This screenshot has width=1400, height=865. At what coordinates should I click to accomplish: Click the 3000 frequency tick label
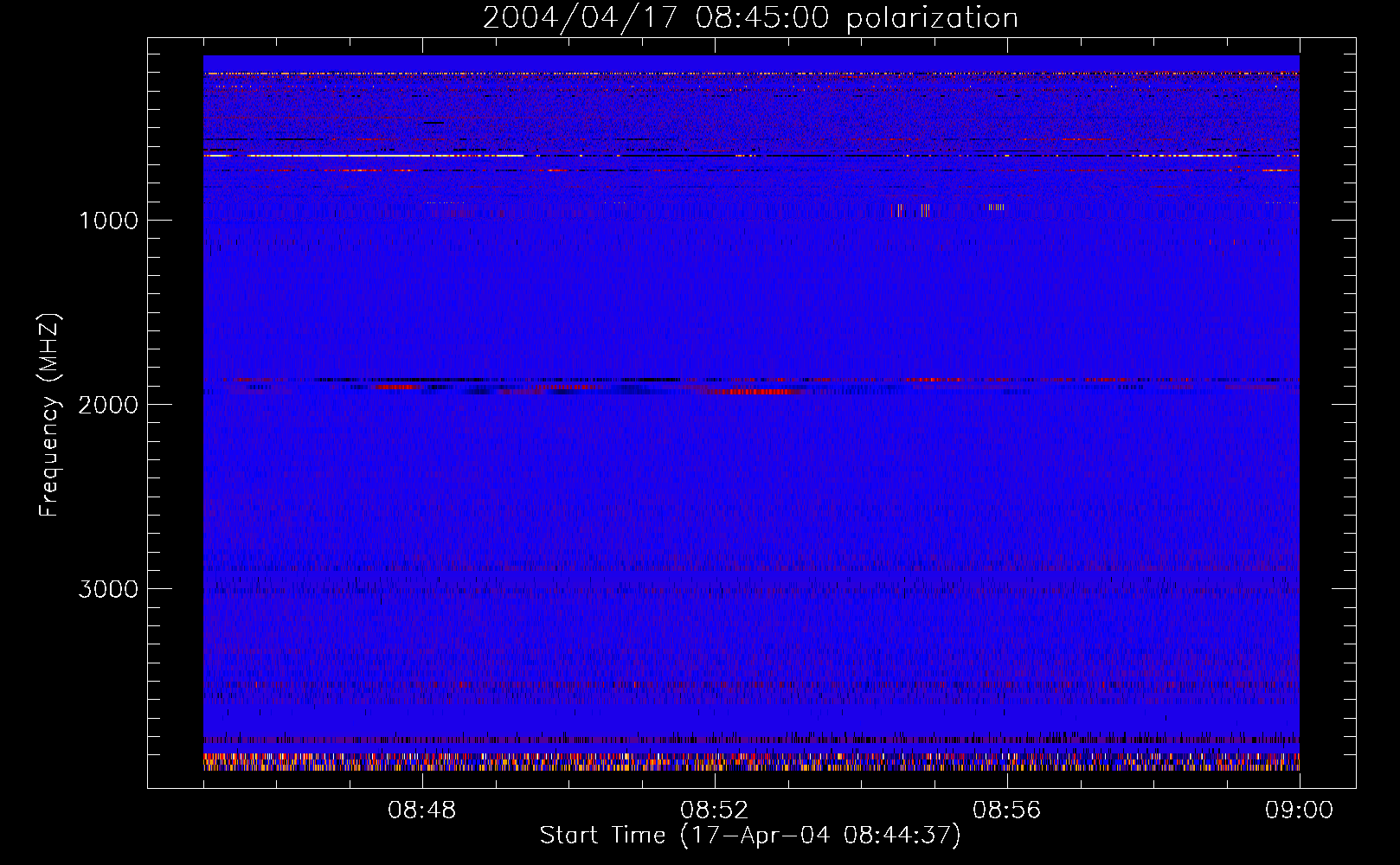[108, 589]
